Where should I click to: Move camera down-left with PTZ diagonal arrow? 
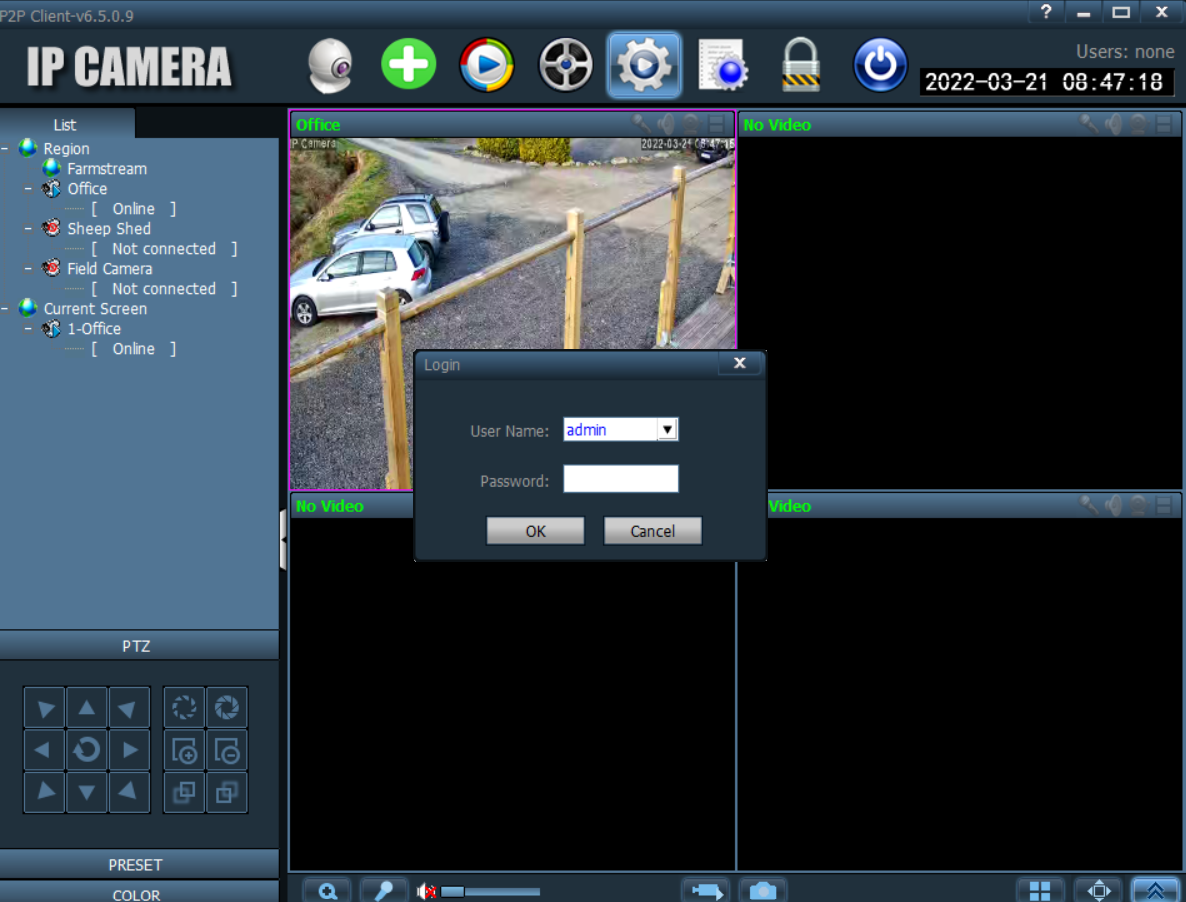pos(44,792)
